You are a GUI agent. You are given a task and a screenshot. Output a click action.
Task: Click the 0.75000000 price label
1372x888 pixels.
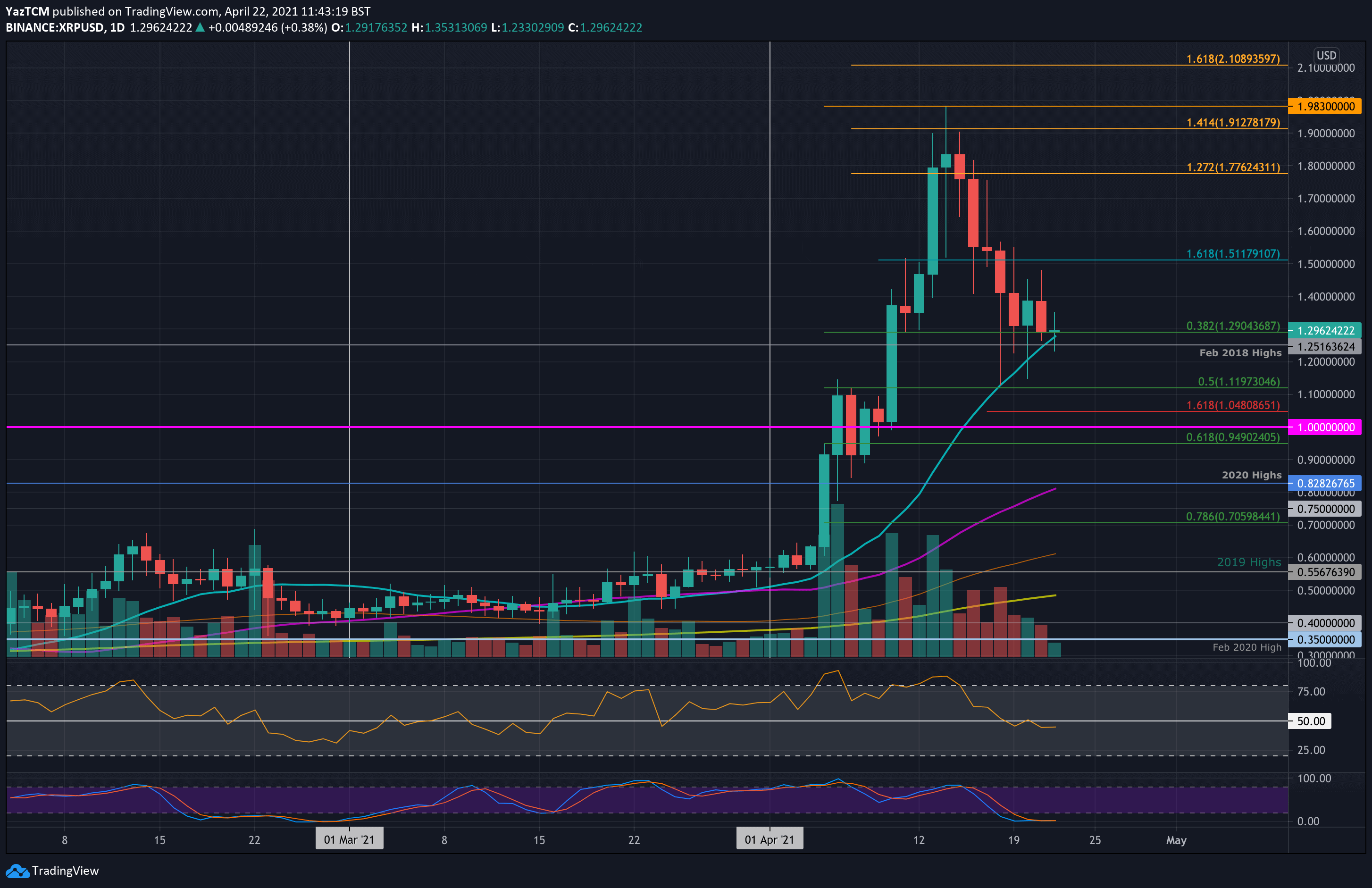(1325, 509)
